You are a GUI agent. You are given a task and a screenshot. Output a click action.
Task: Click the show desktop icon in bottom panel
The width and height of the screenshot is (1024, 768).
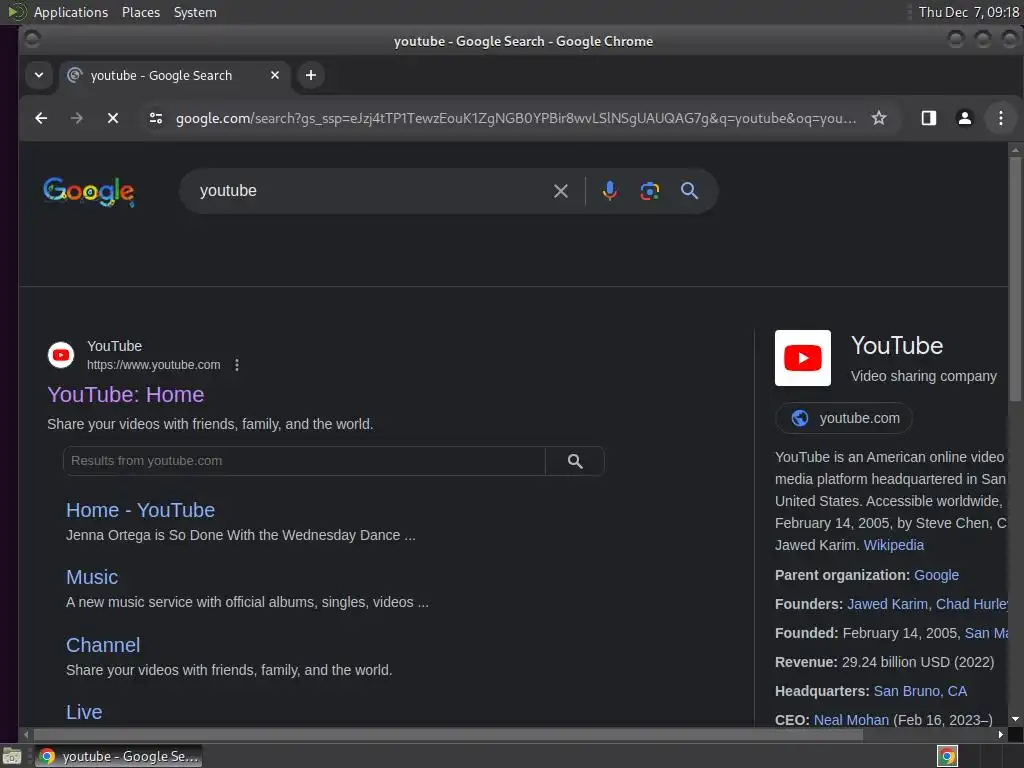pyautogui.click(x=12, y=757)
